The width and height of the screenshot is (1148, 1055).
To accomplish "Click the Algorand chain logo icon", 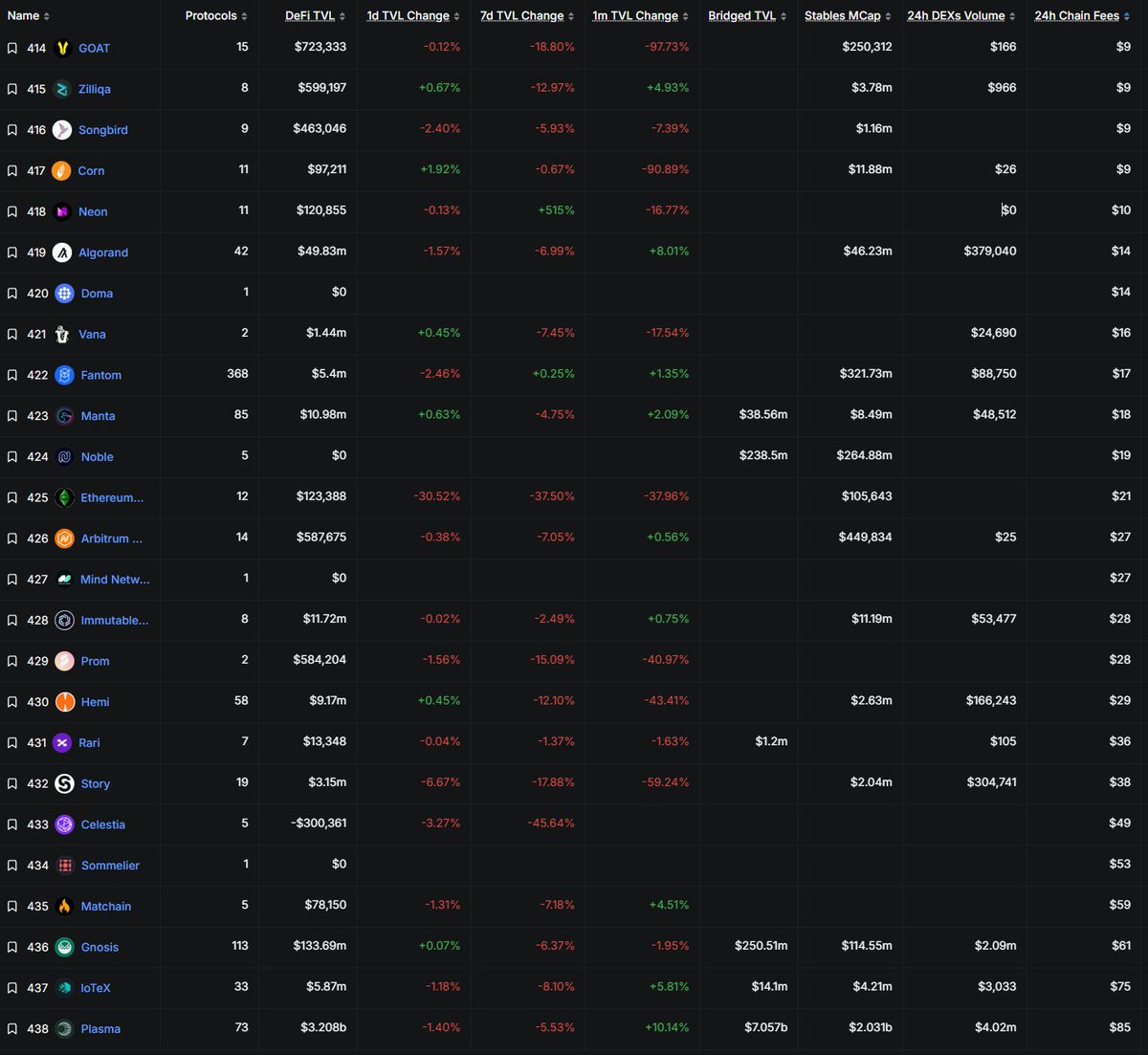I will 63,253.
